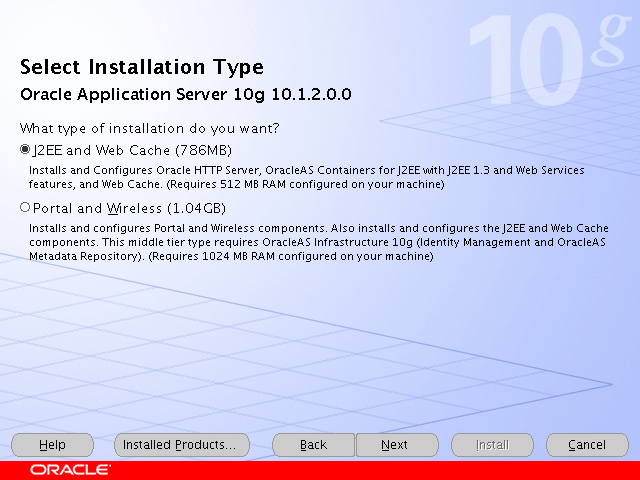Click "What type of installation do you want?"

[x=149, y=129]
